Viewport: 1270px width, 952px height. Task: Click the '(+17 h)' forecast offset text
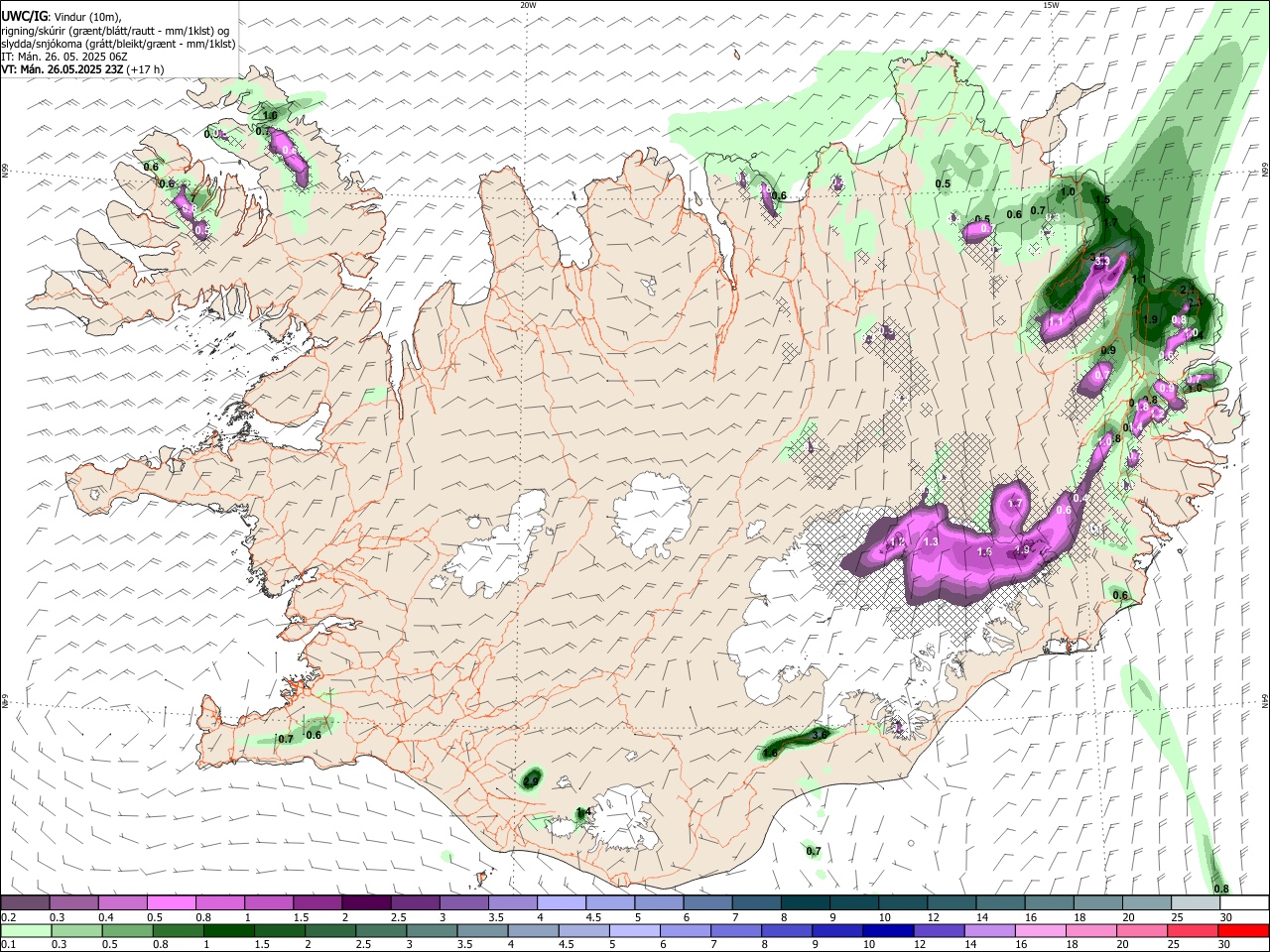(x=146, y=69)
